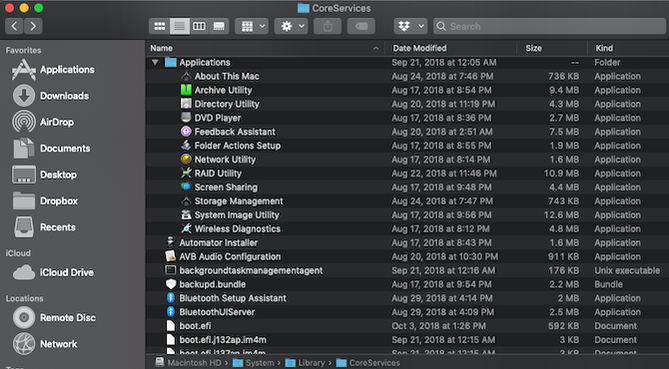Open the Dropbox folder in the sidebar
This screenshot has height=369, width=669.
(45, 201)
